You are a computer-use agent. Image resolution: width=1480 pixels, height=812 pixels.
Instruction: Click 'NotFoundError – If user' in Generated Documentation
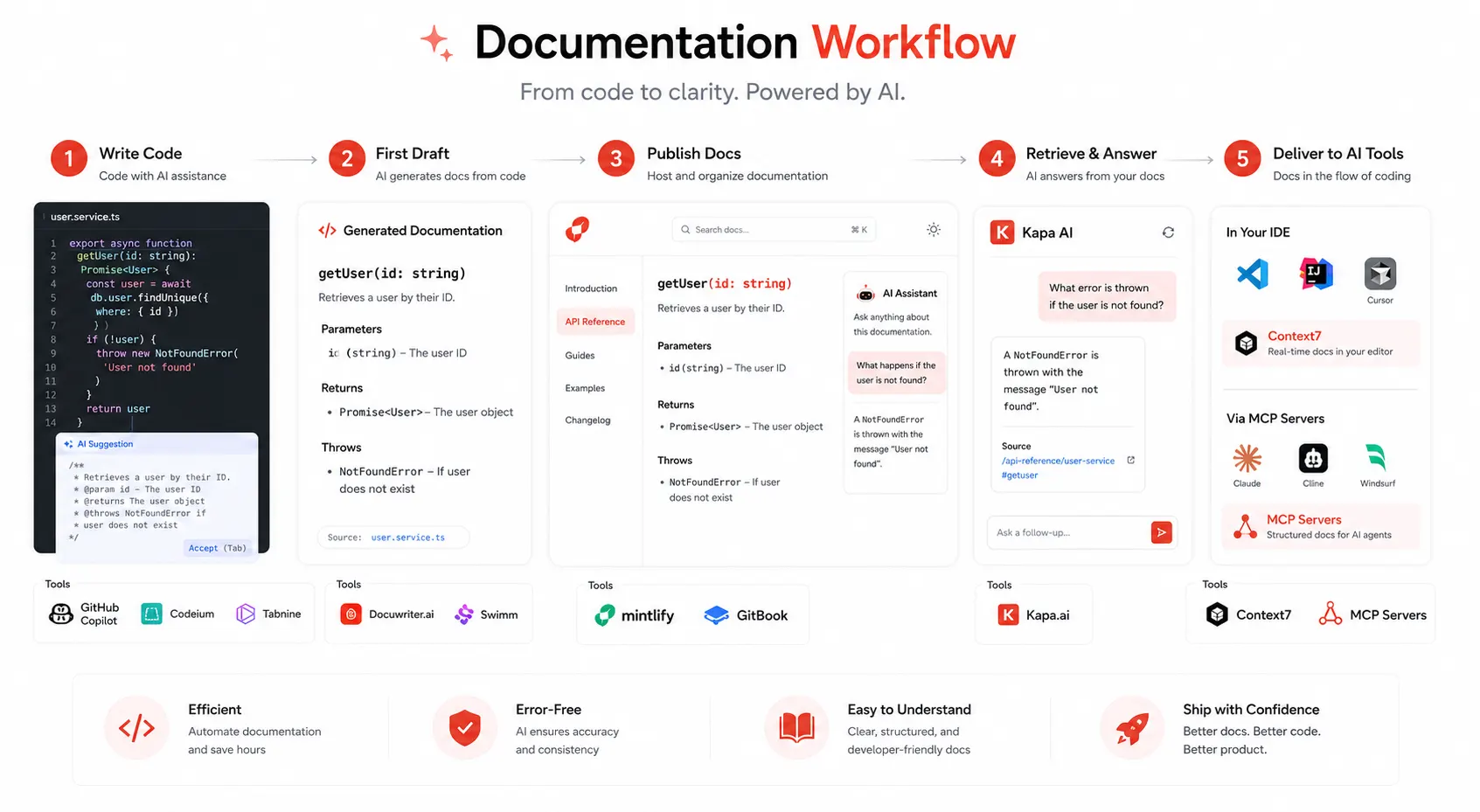pos(405,471)
